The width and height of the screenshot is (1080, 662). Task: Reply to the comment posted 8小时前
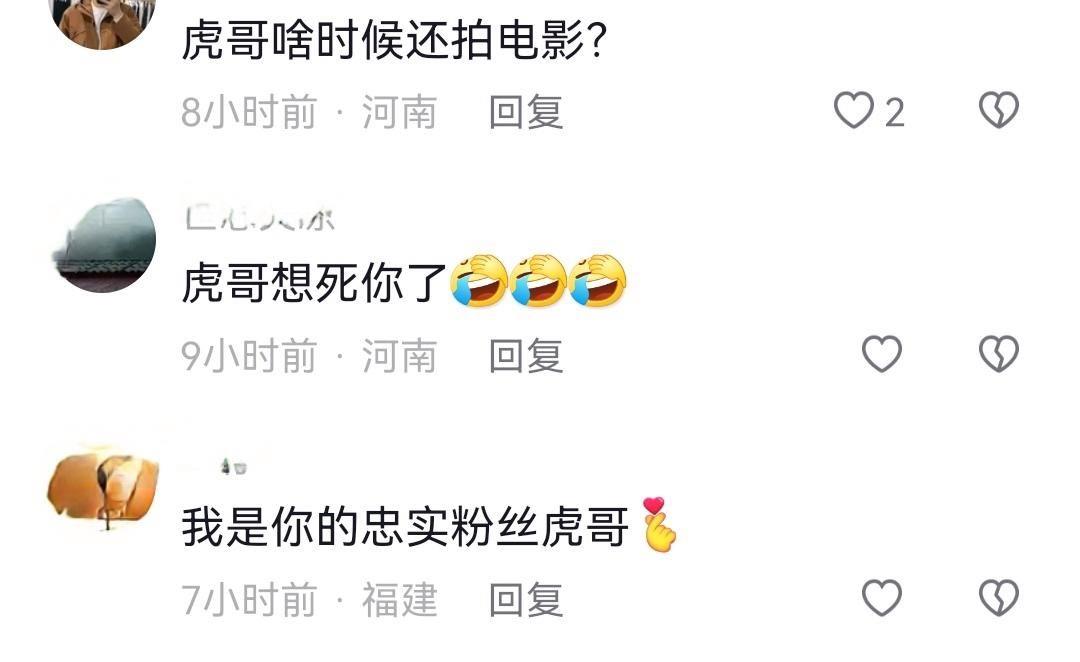(x=526, y=112)
